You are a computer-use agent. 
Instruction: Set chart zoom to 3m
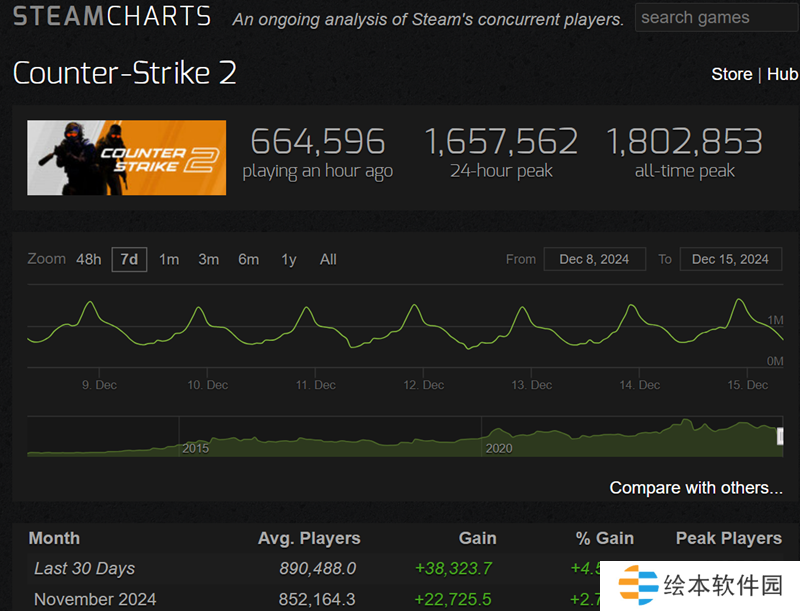point(208,259)
